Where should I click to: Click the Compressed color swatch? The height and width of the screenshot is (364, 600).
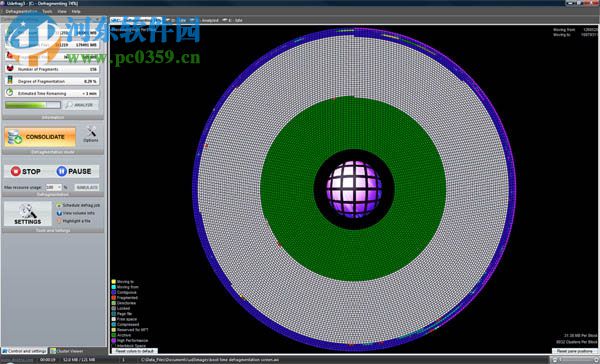tap(114, 324)
